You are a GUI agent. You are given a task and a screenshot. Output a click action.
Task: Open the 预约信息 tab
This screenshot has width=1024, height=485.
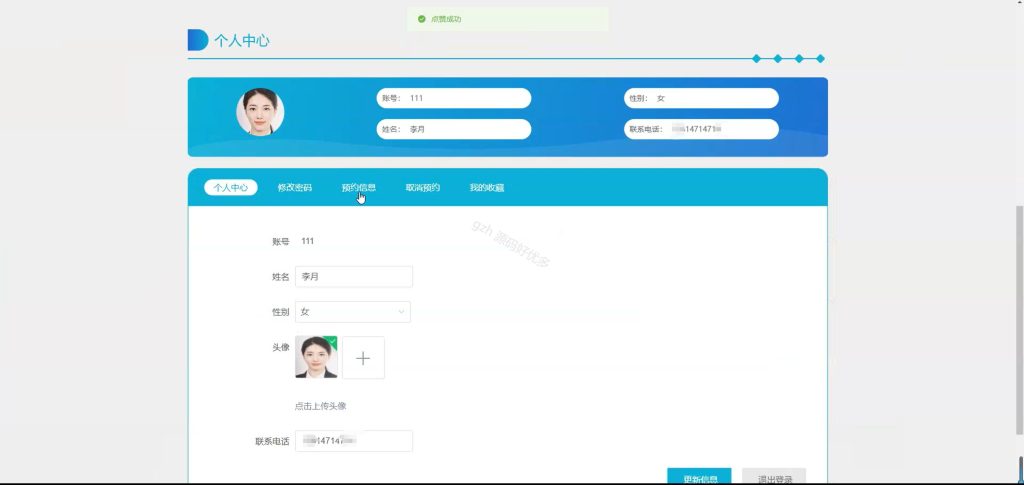pos(359,187)
